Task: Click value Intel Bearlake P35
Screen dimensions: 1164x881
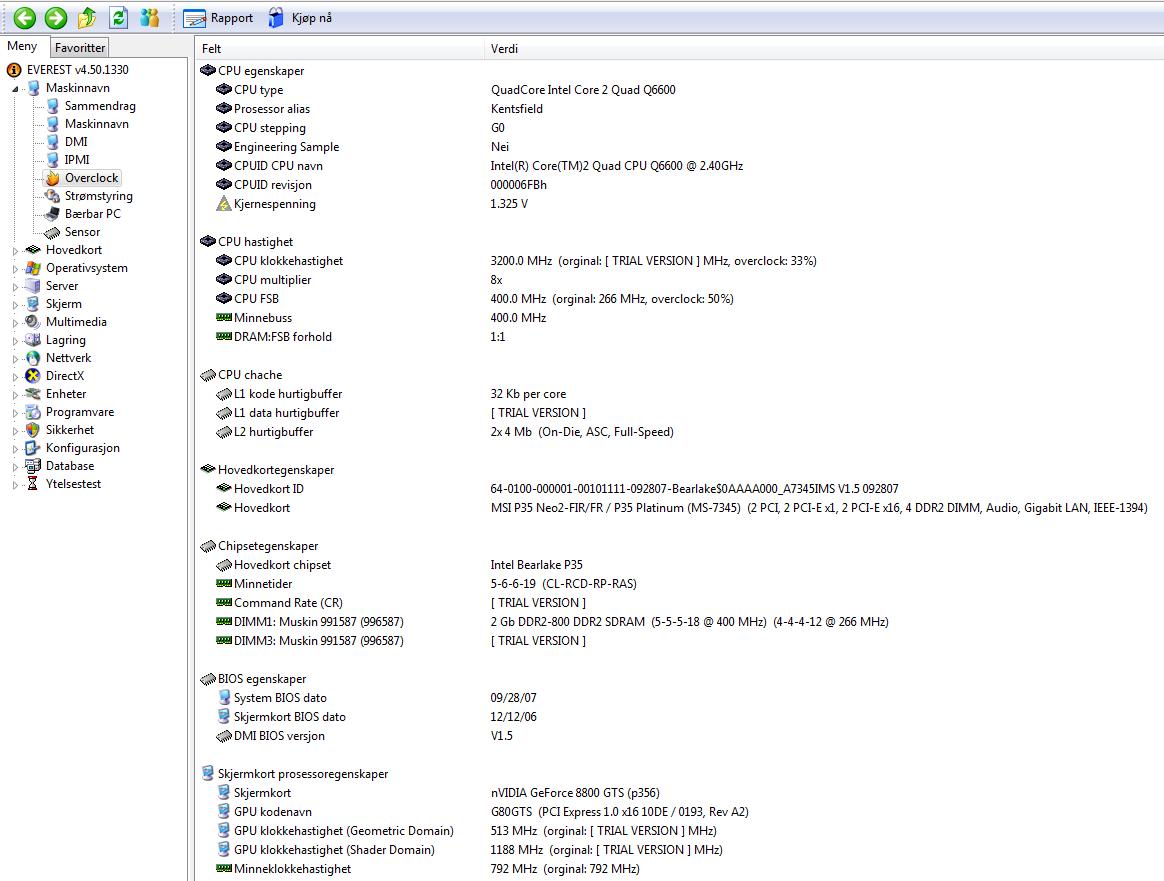Action: 537,565
